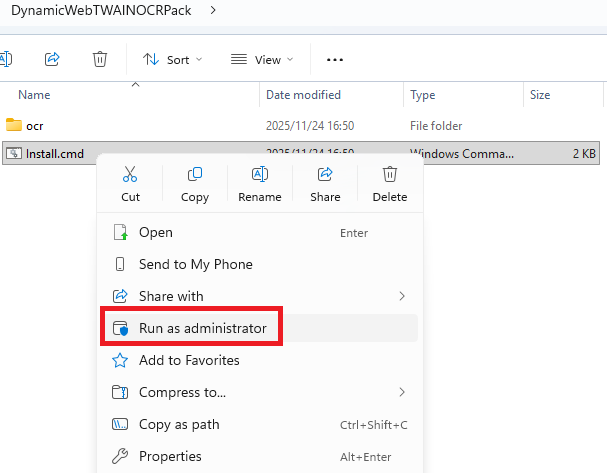The image size is (607, 473).
Task: Click the Delete icon in context menu
Action: [390, 174]
